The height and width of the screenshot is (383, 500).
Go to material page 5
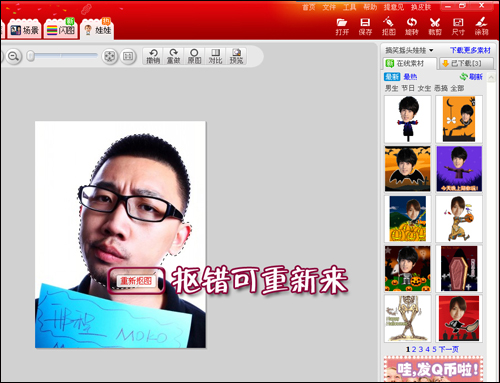pos(434,349)
